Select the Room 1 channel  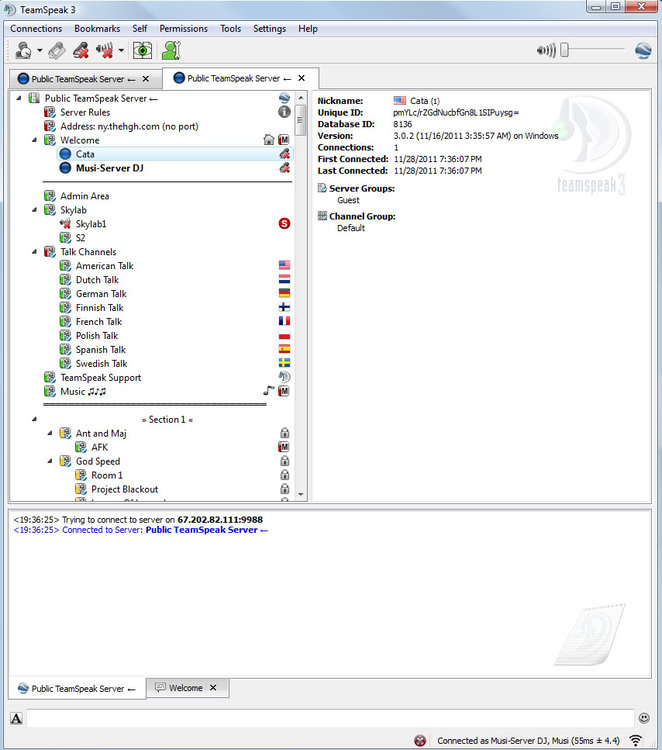click(x=107, y=475)
